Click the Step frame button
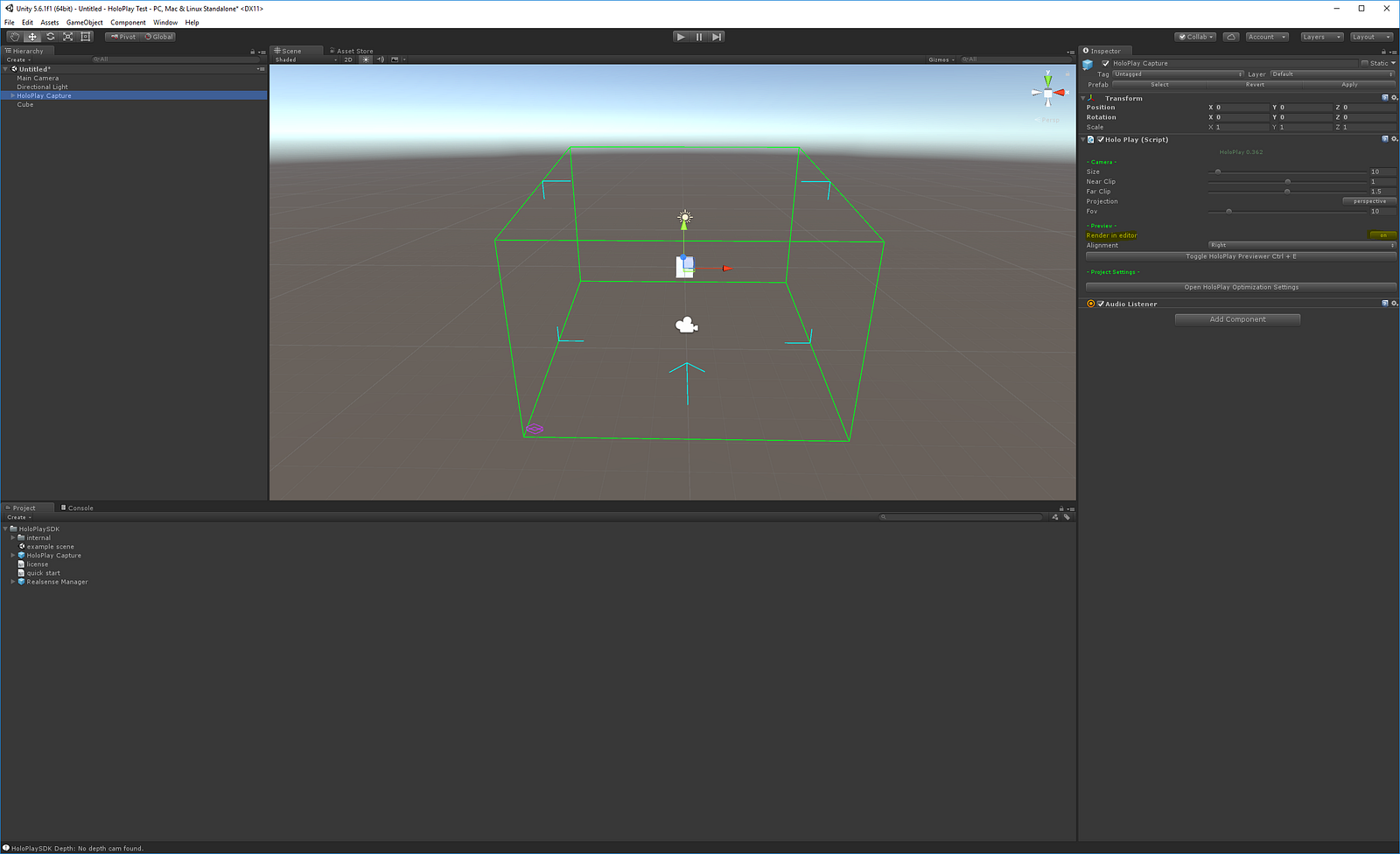This screenshot has width=1400, height=854. pos(717,37)
